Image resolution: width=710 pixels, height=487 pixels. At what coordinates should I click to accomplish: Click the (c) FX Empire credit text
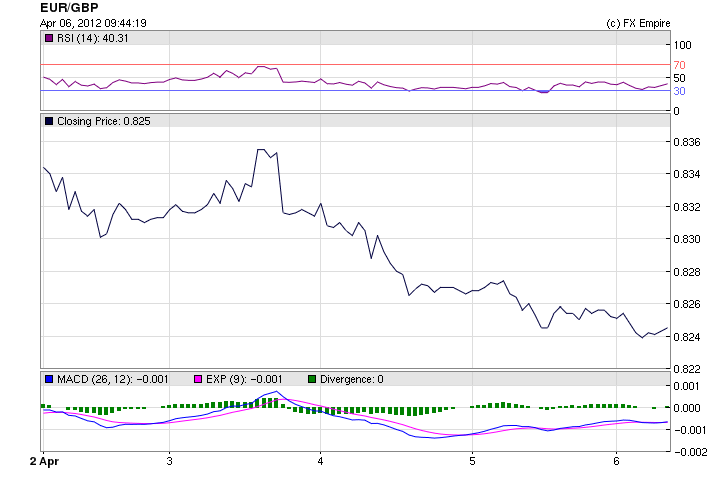tap(638, 22)
